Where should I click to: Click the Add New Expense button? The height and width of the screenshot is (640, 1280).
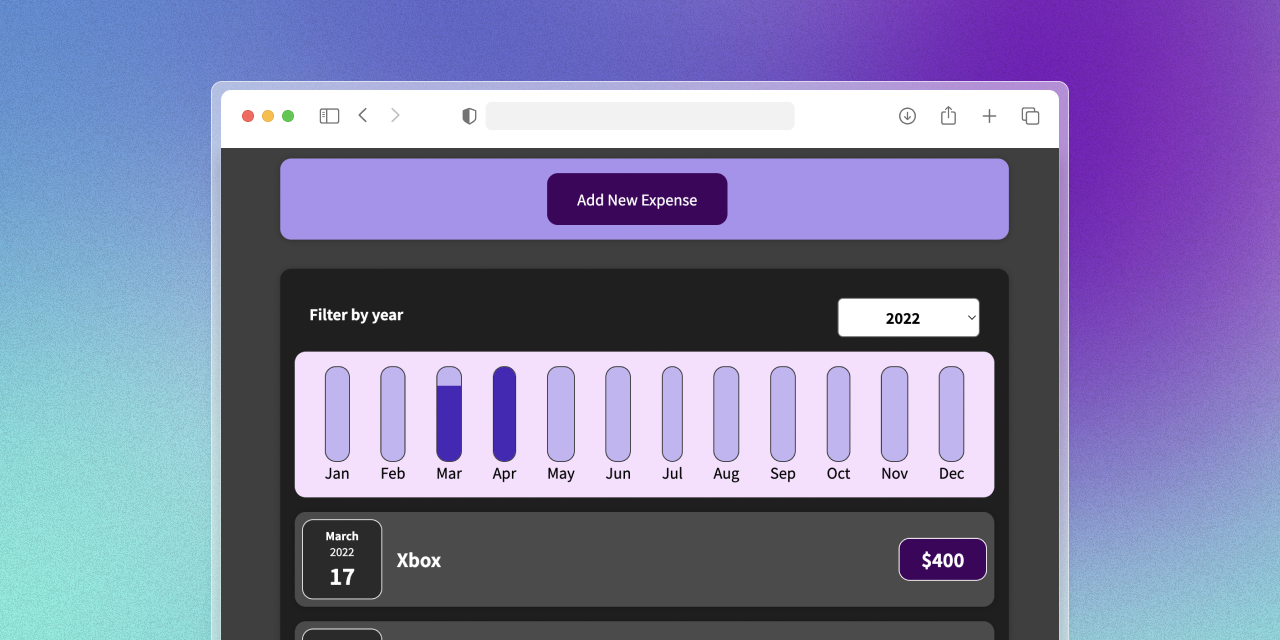[x=637, y=199]
